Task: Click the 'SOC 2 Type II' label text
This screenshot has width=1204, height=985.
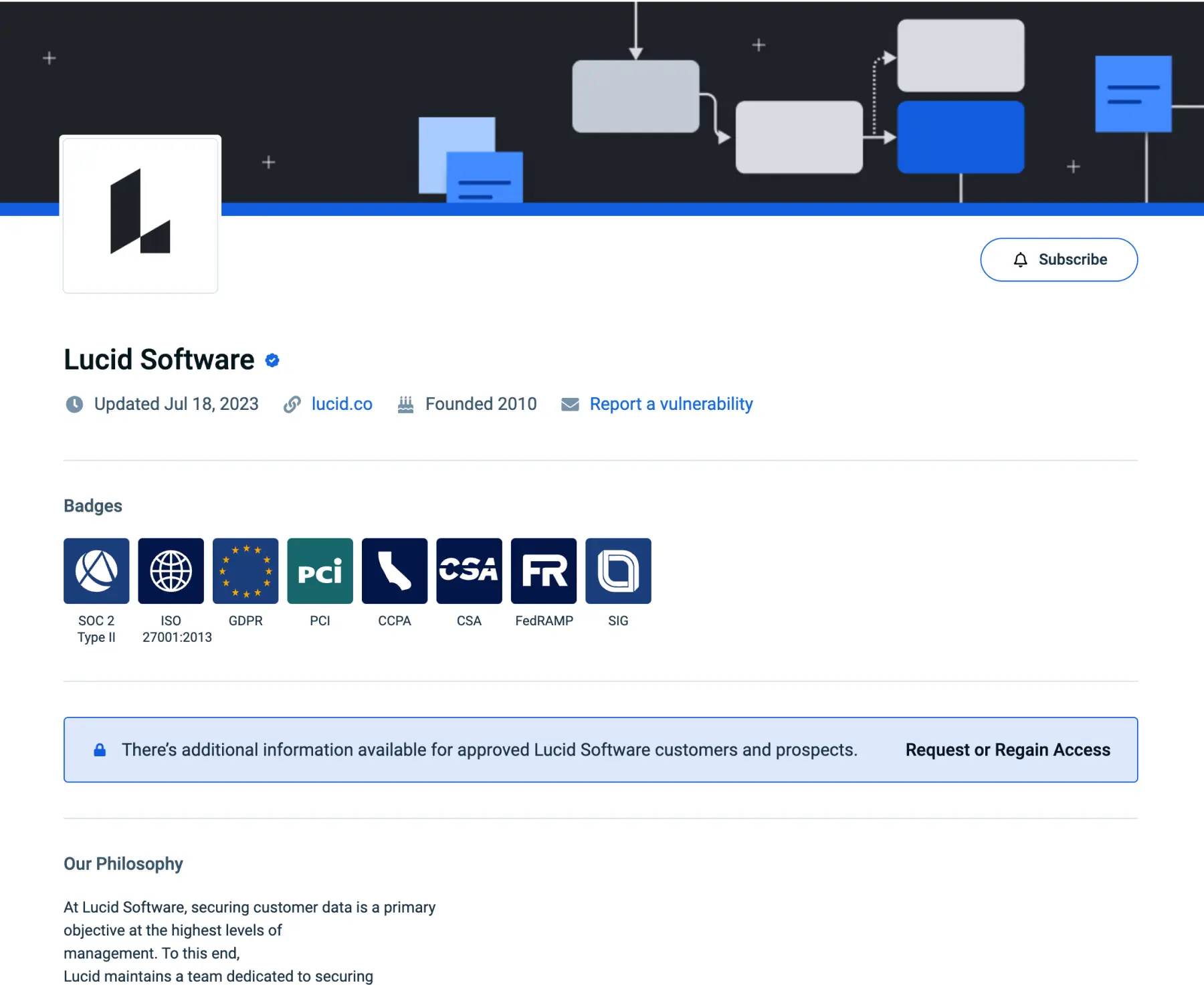Action: pyautogui.click(x=96, y=629)
